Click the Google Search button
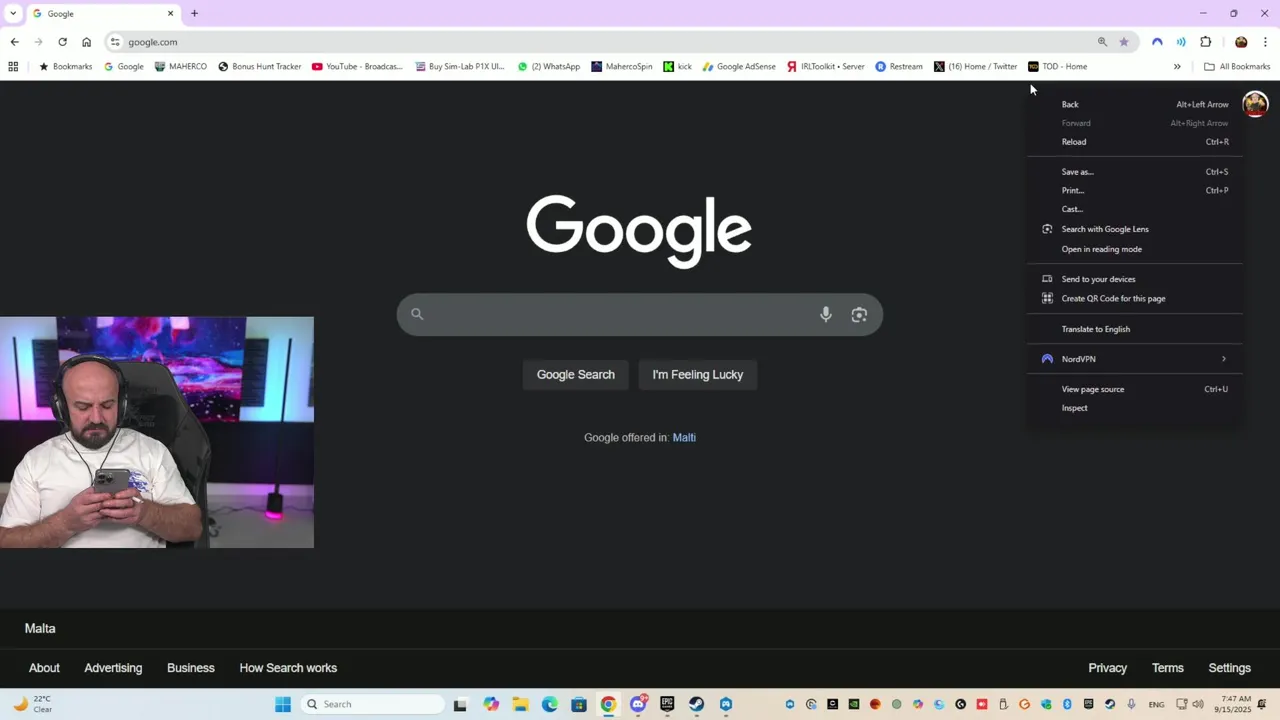Screen dimensions: 1280x720 click(576, 374)
